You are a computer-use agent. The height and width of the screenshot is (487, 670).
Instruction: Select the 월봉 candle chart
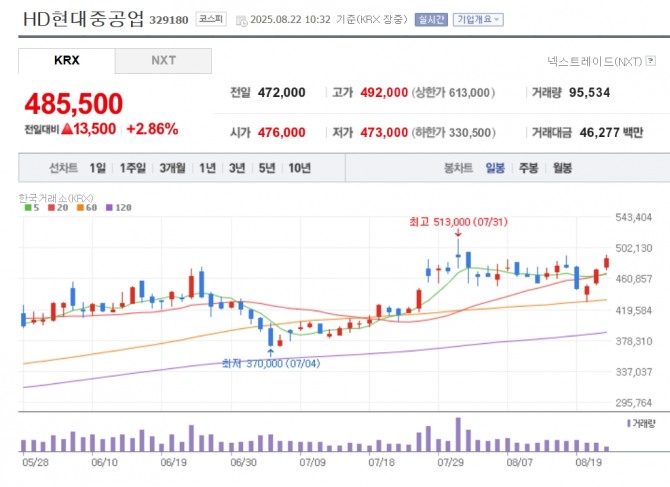pos(562,168)
